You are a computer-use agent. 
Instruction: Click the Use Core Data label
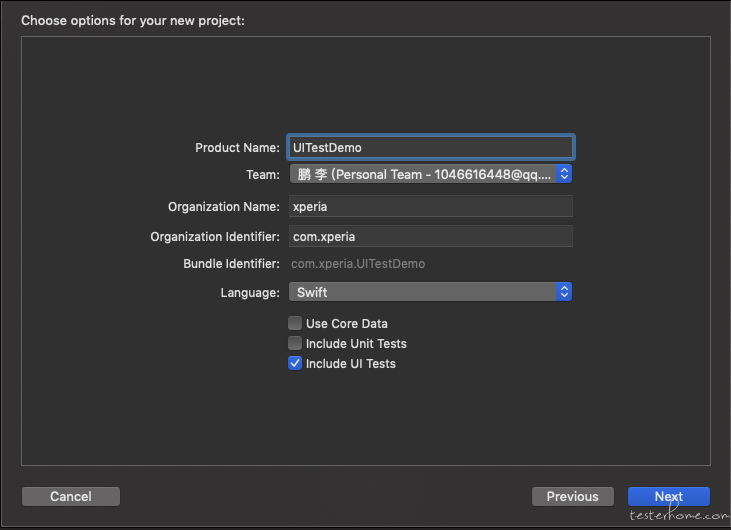(346, 324)
